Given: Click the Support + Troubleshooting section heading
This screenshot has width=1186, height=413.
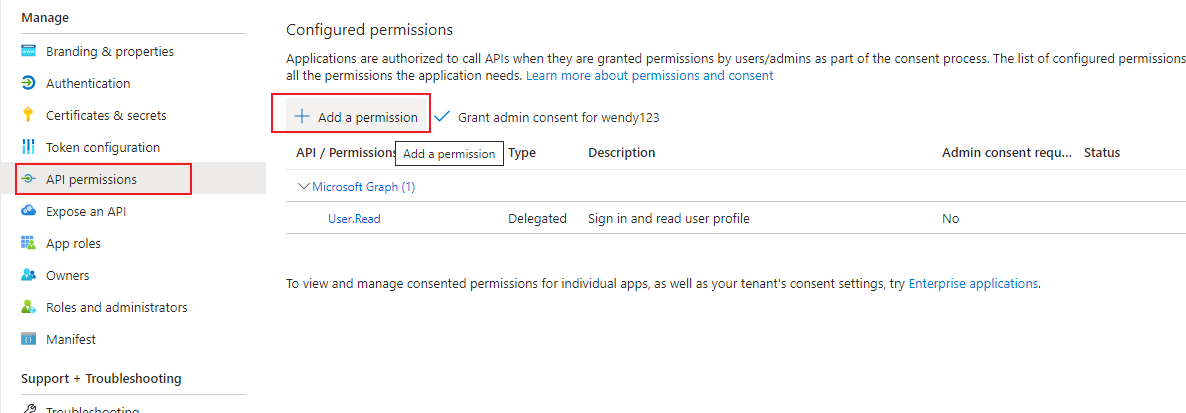Looking at the screenshot, I should coord(101,378).
